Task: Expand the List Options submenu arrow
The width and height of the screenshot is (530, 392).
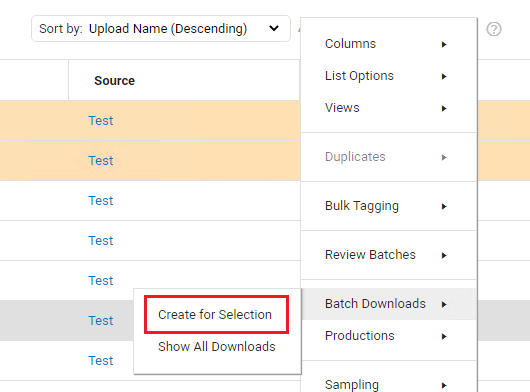Action: coord(444,76)
